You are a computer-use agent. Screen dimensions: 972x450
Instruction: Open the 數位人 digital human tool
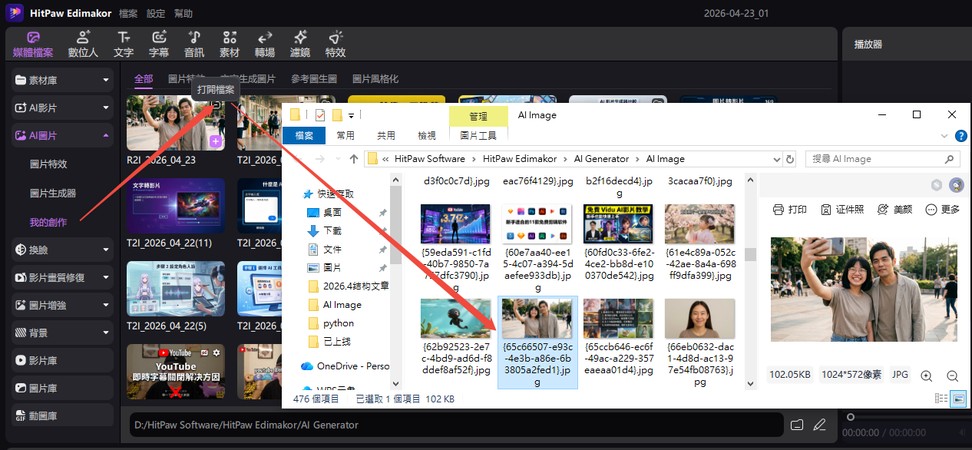tap(82, 45)
